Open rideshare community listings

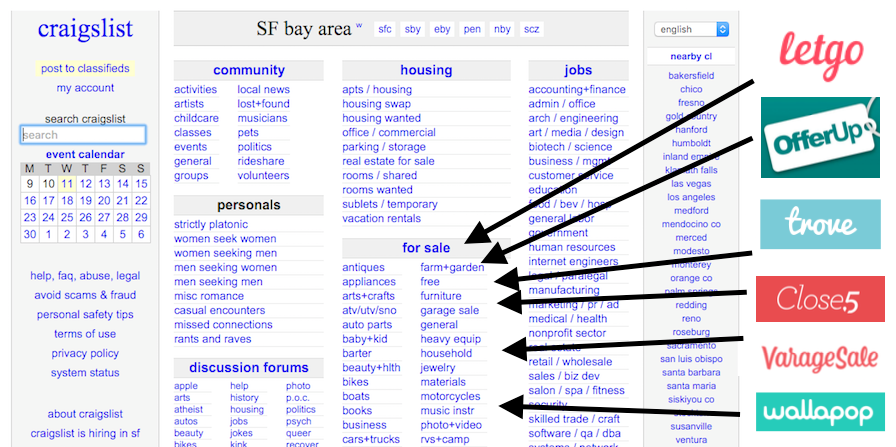(261, 161)
